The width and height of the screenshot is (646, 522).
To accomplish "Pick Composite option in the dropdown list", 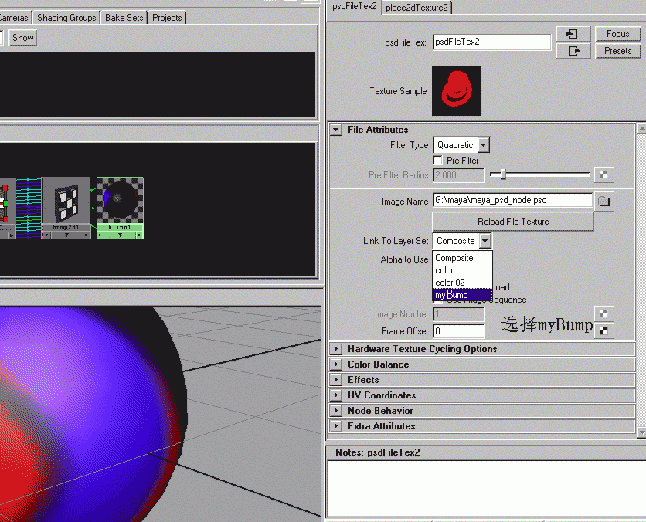I will coord(463,257).
